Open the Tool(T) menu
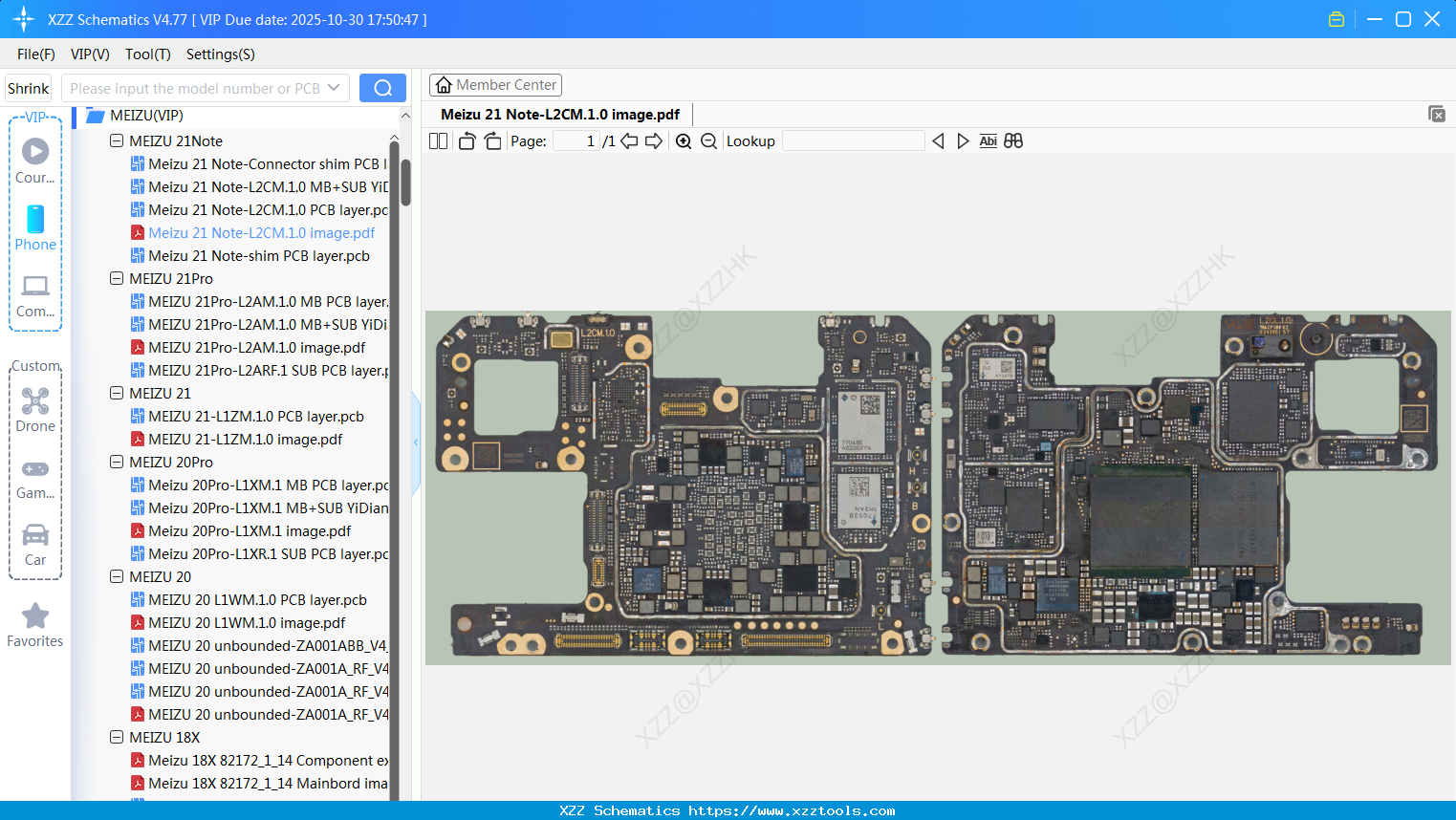The width and height of the screenshot is (1456, 820). click(148, 54)
